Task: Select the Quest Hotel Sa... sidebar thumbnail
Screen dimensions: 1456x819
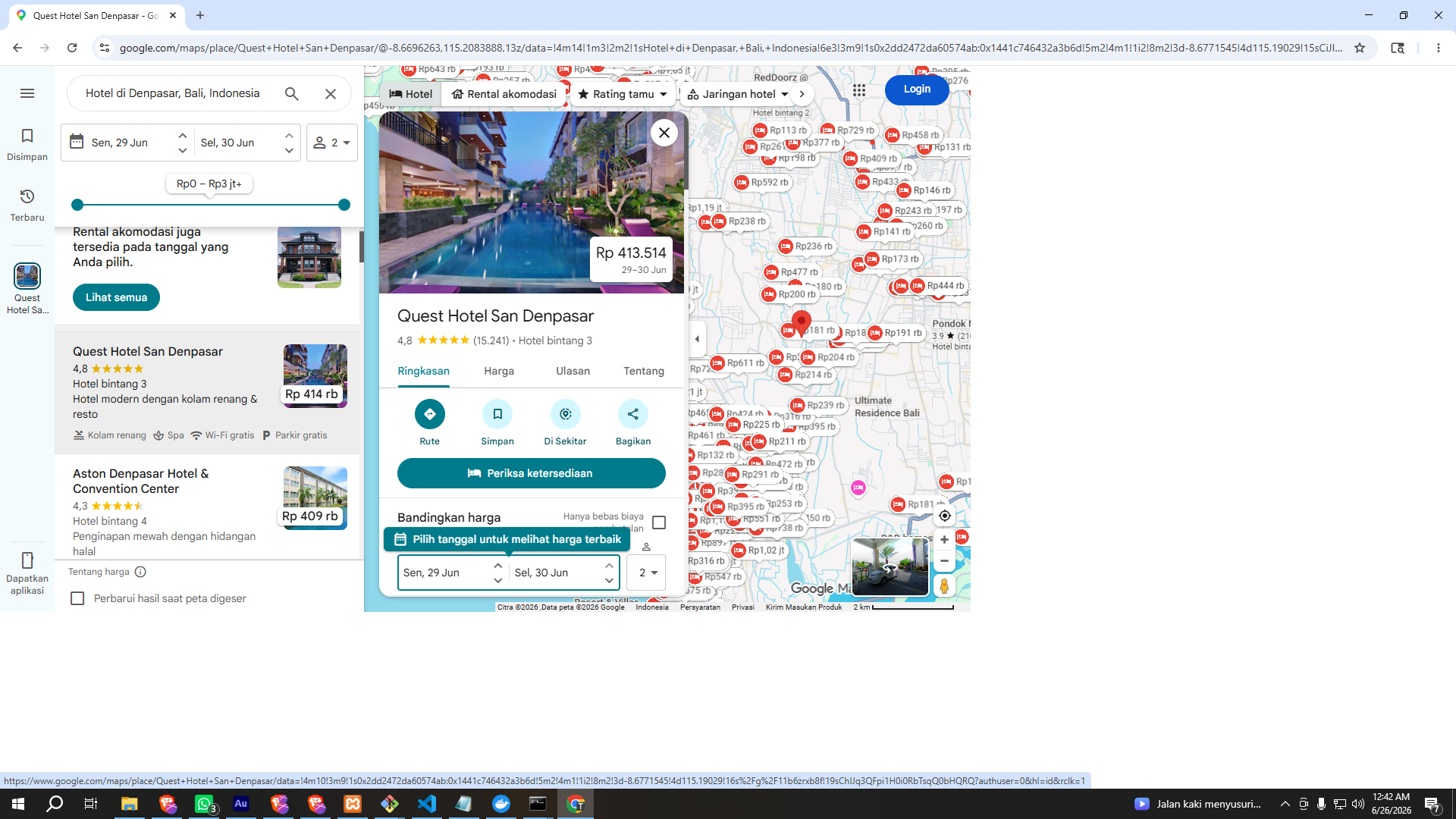Action: click(x=27, y=276)
